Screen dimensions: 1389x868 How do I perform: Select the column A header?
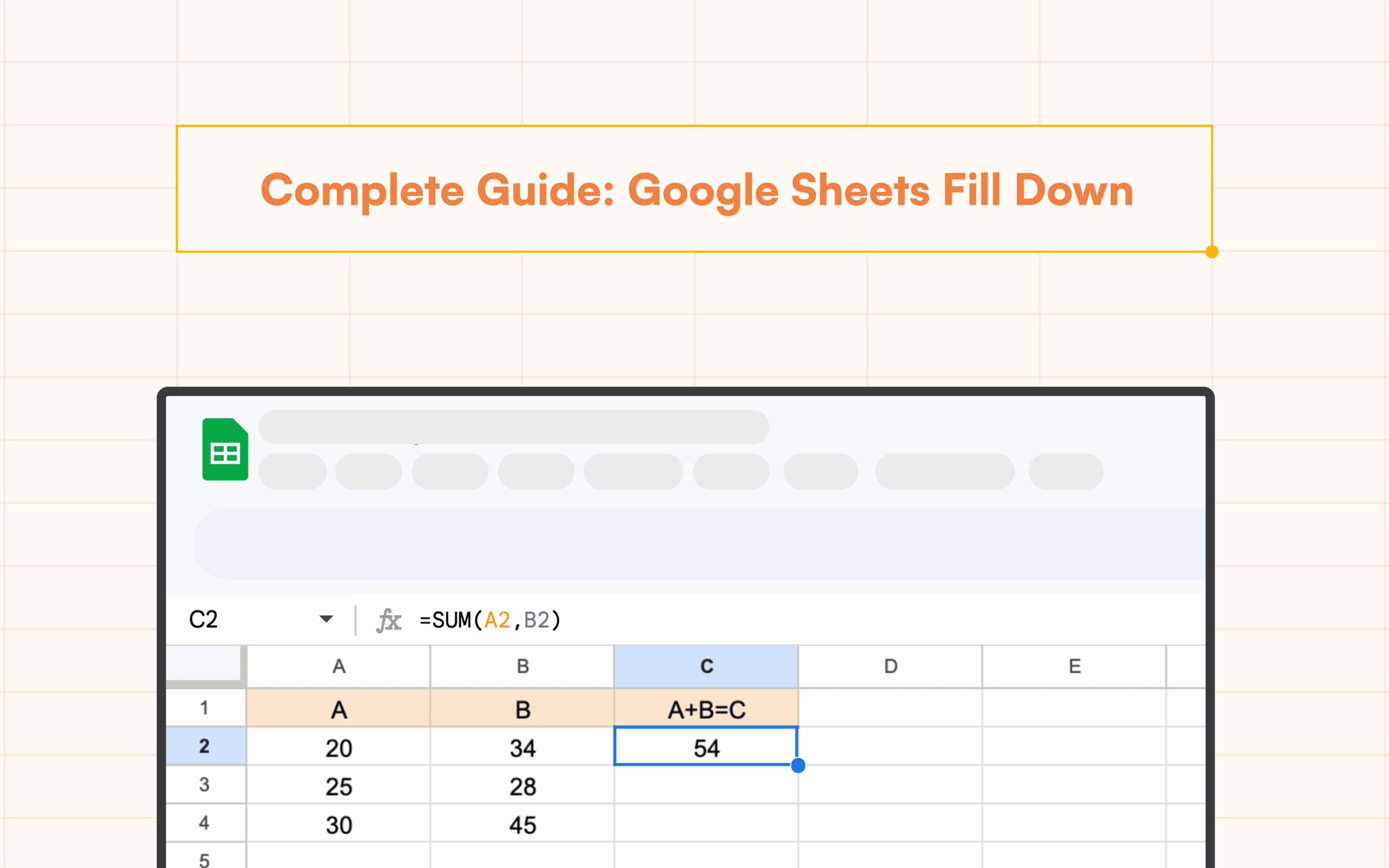[x=339, y=667]
